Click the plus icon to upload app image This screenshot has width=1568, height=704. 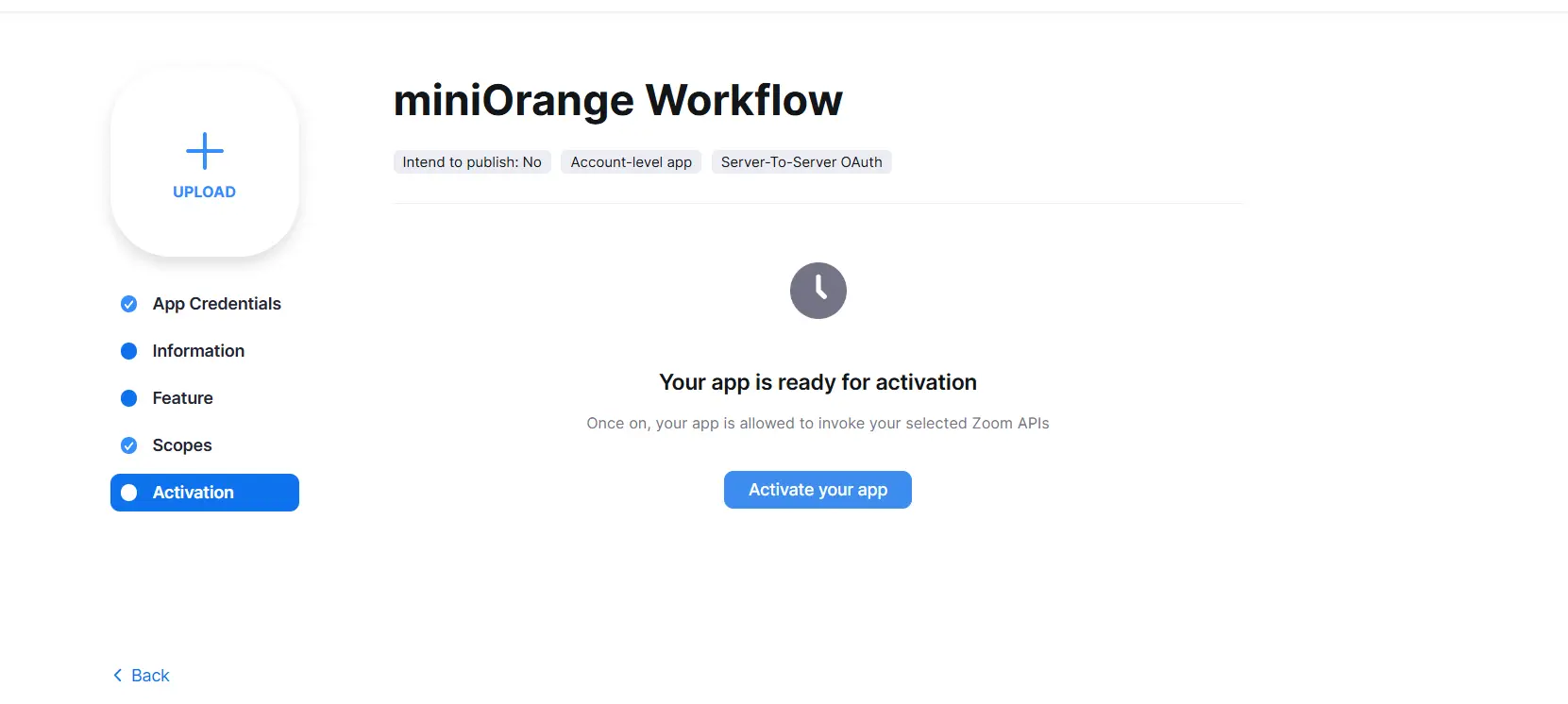tap(204, 151)
